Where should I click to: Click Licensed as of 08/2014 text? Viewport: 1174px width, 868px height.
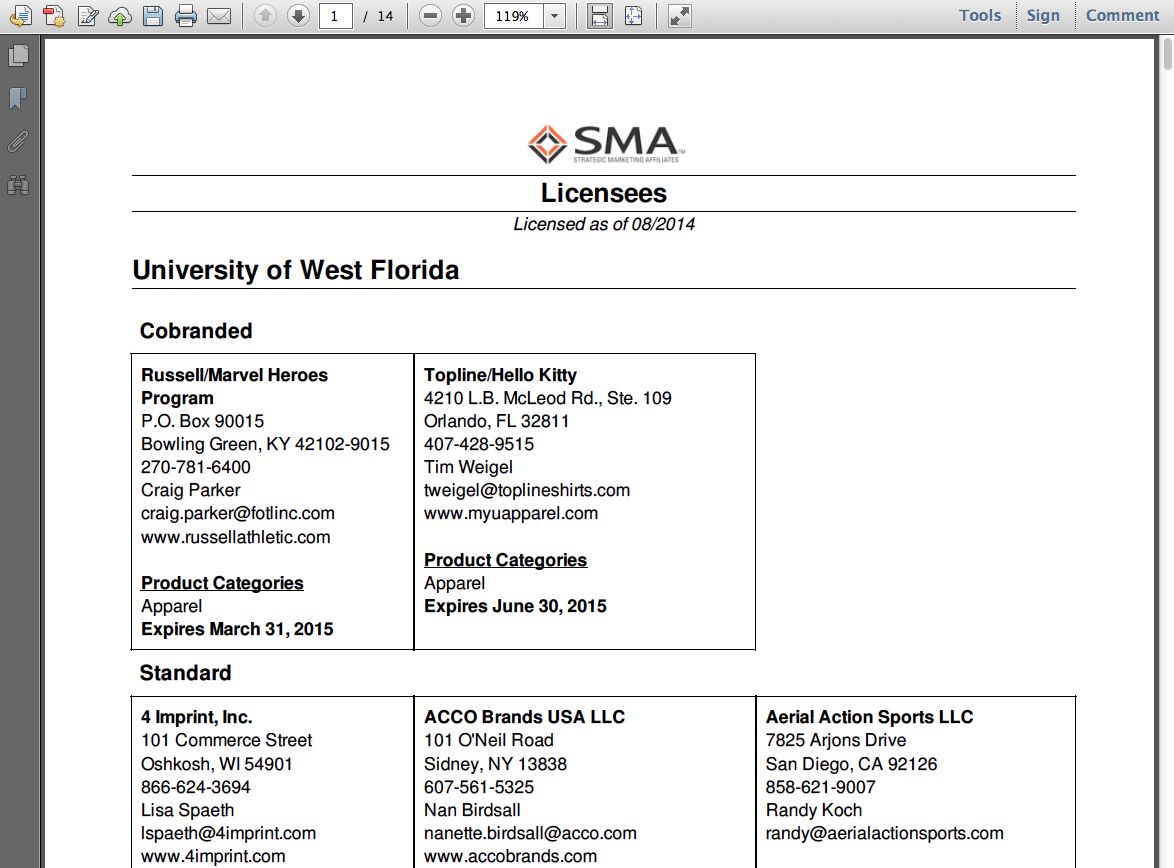(603, 224)
